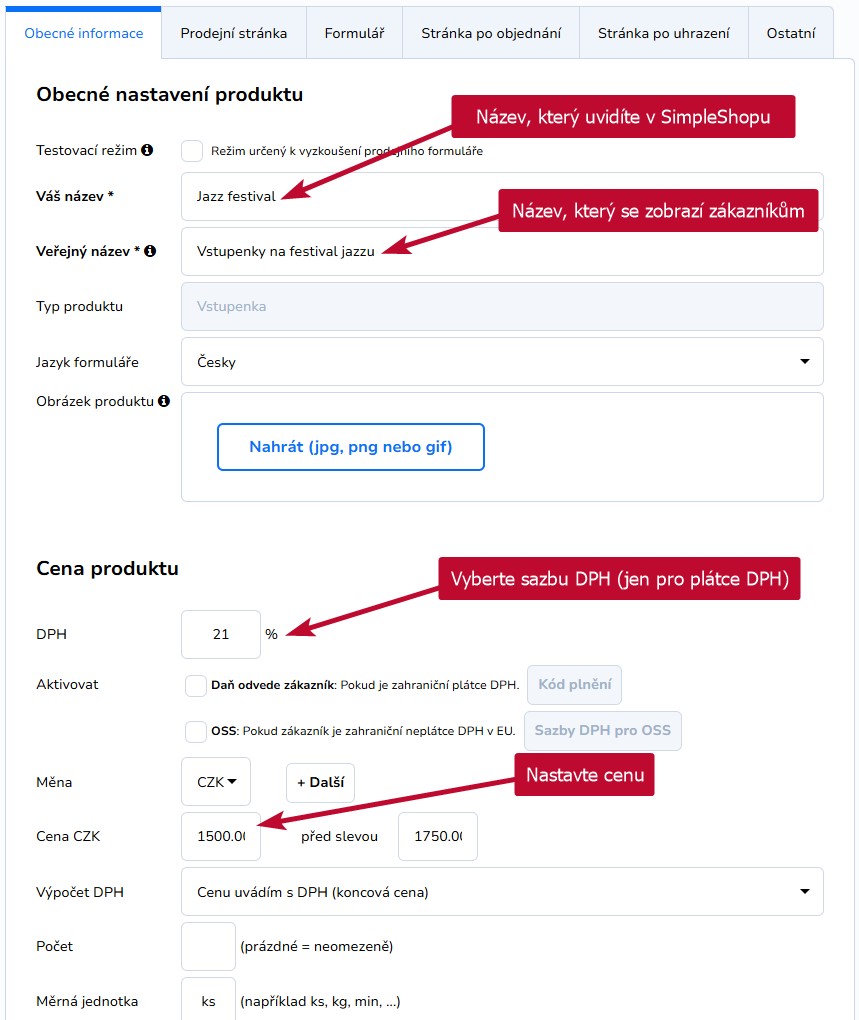
Task: Check the OSS checkbox
Action: point(196,731)
